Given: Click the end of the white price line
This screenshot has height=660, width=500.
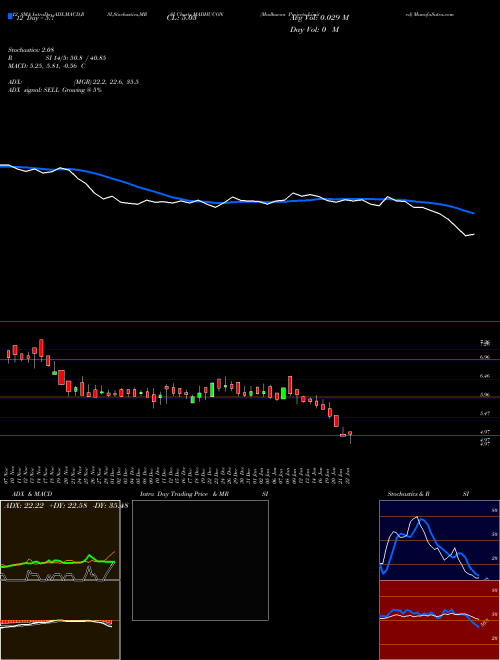Looking at the screenshot, I should click(474, 234).
